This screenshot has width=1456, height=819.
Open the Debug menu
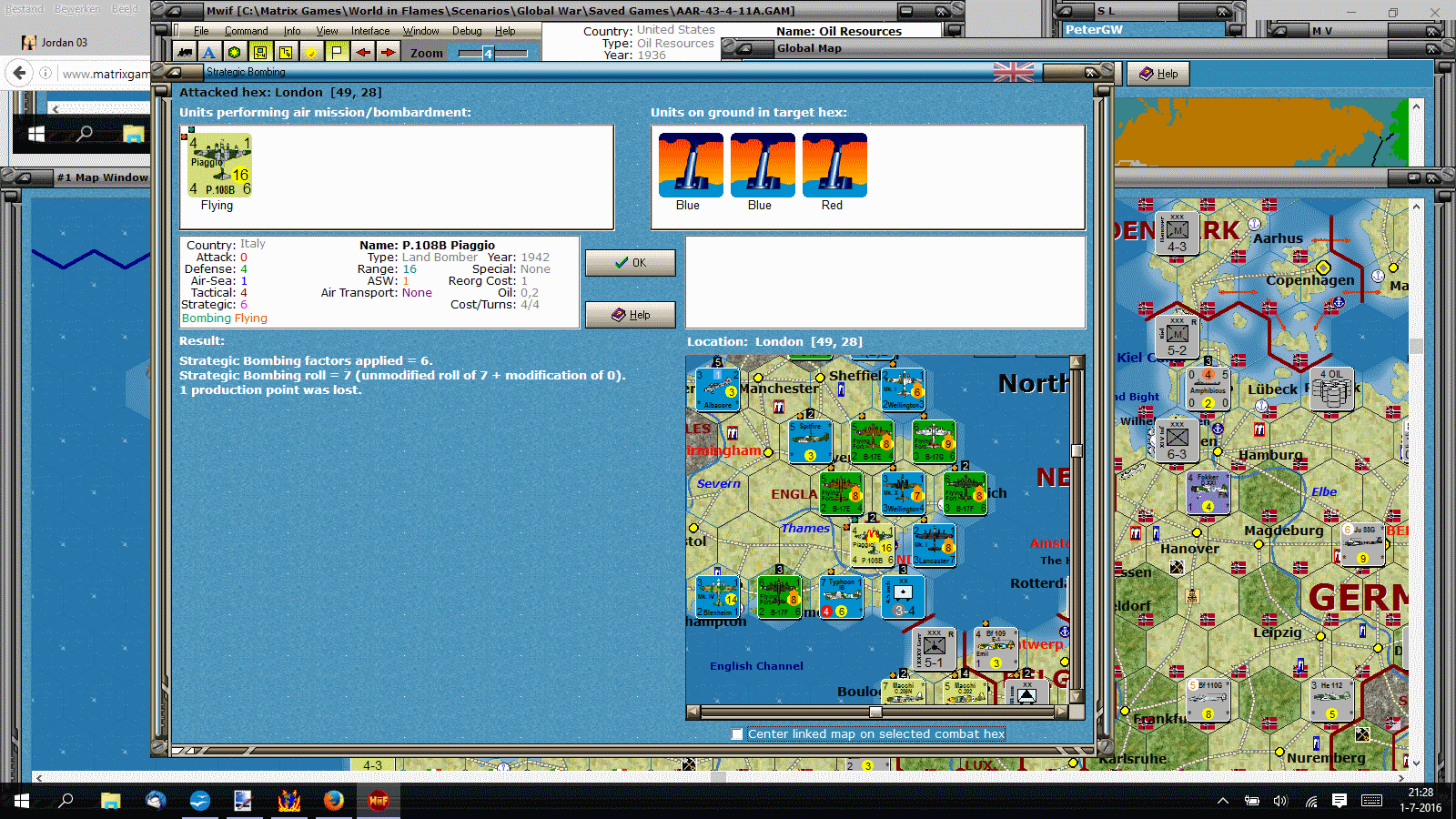click(467, 31)
